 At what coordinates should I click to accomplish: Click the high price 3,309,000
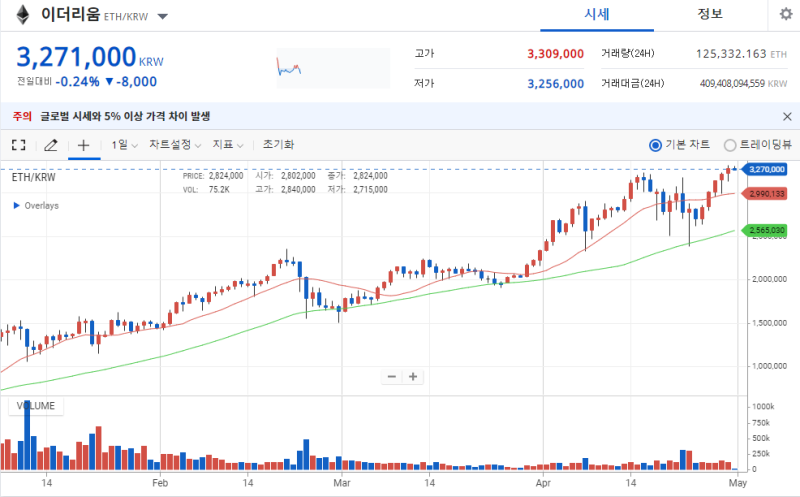point(555,54)
